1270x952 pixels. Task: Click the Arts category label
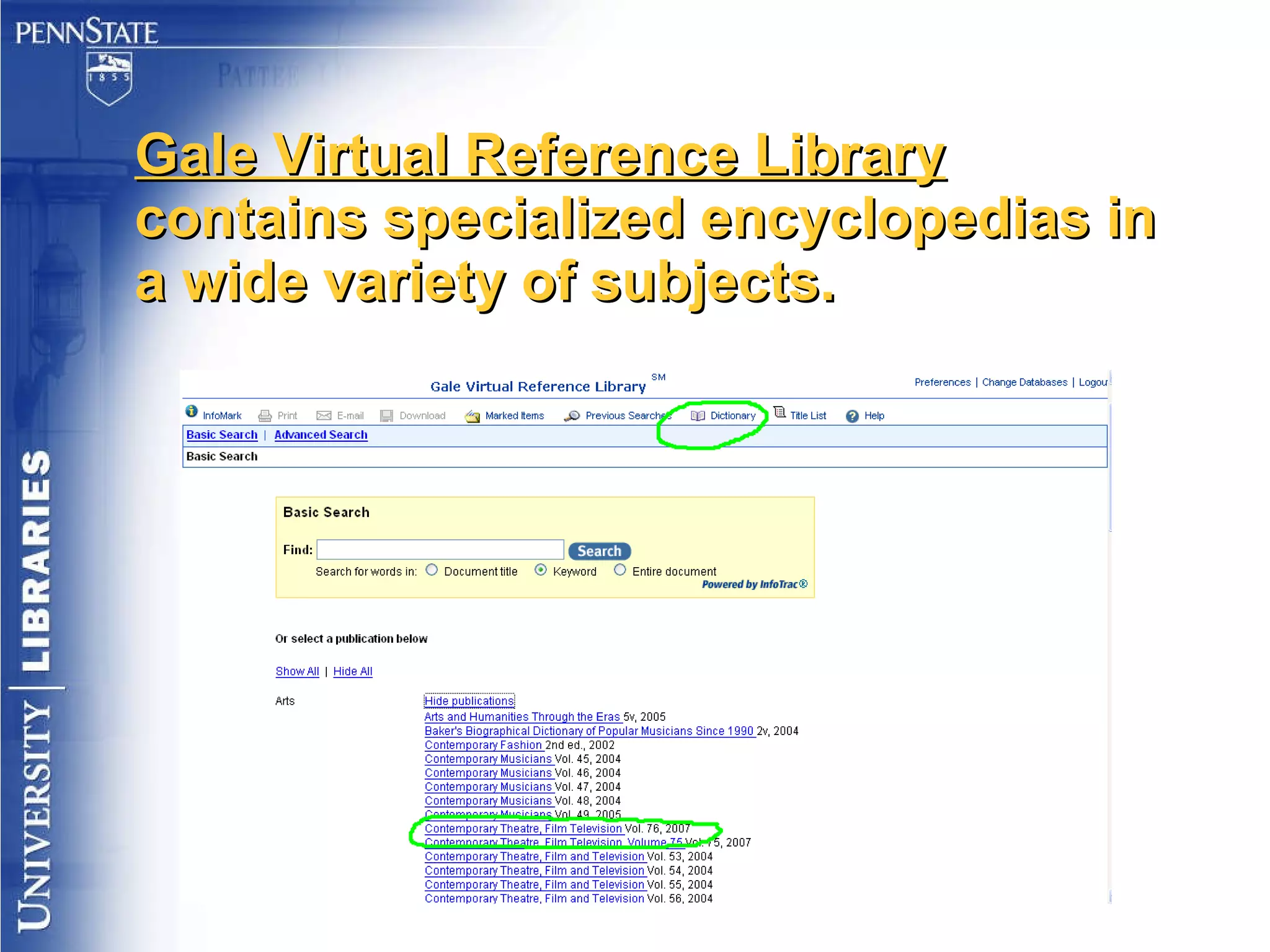tap(285, 701)
